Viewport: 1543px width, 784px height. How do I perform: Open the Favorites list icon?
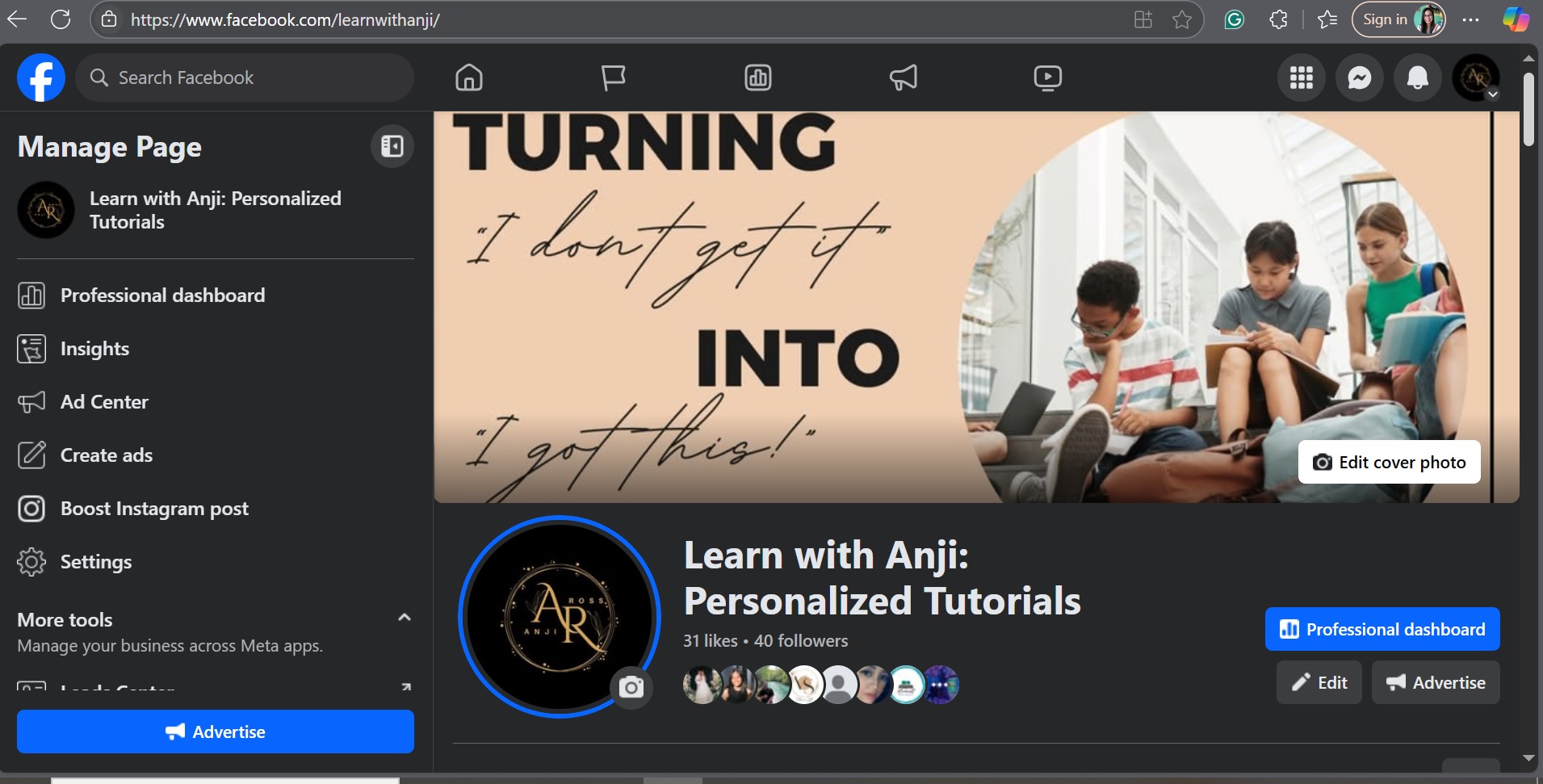click(x=1327, y=19)
